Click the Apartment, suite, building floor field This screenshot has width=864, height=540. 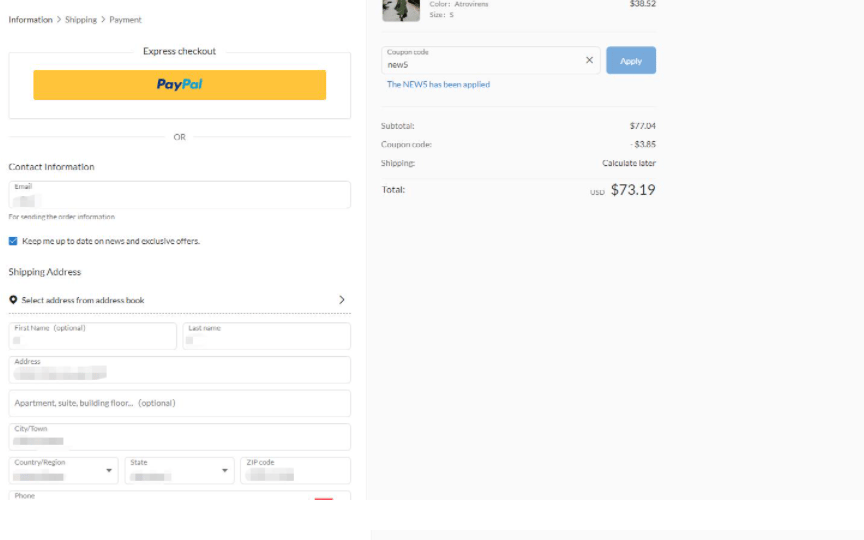[180, 403]
